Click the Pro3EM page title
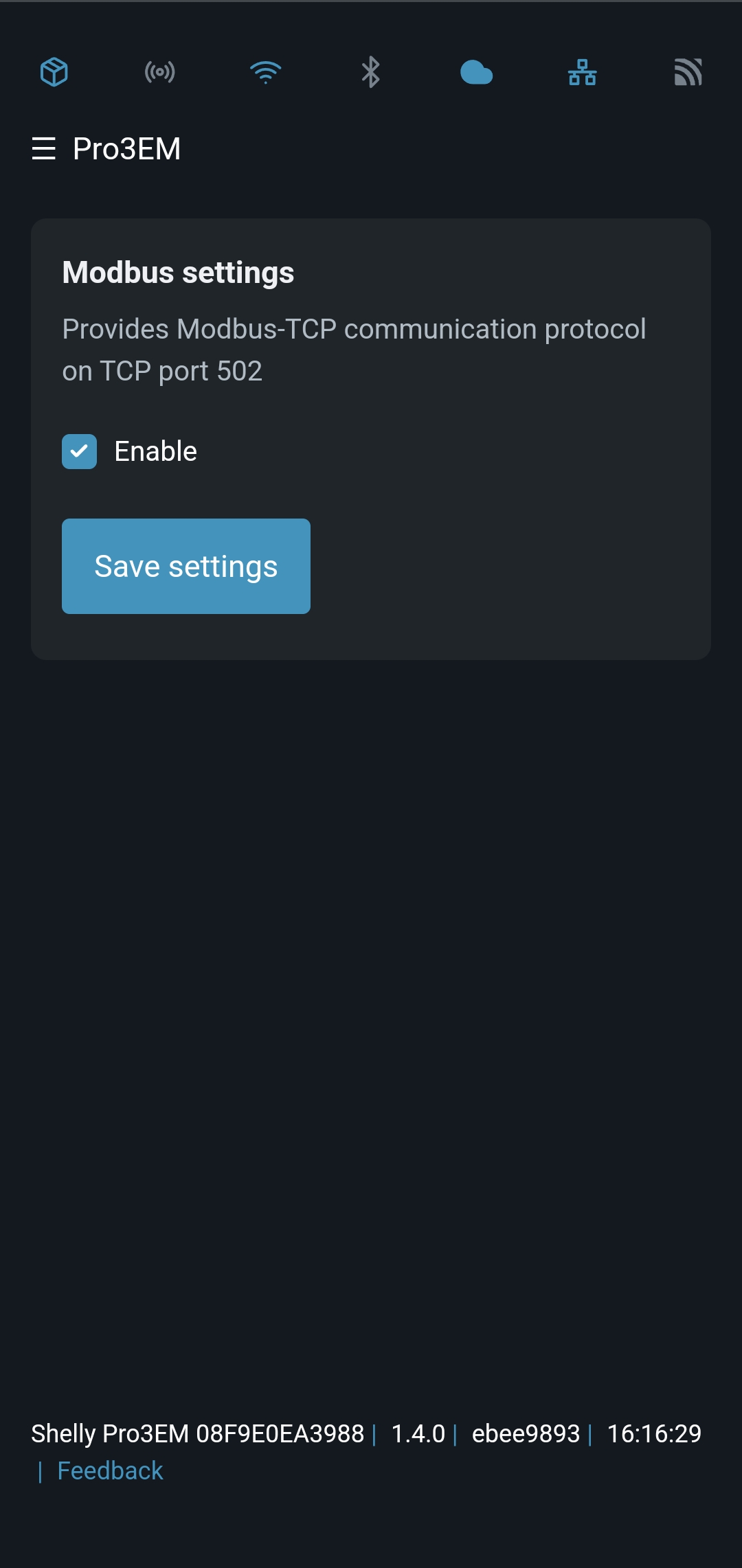 (x=127, y=148)
